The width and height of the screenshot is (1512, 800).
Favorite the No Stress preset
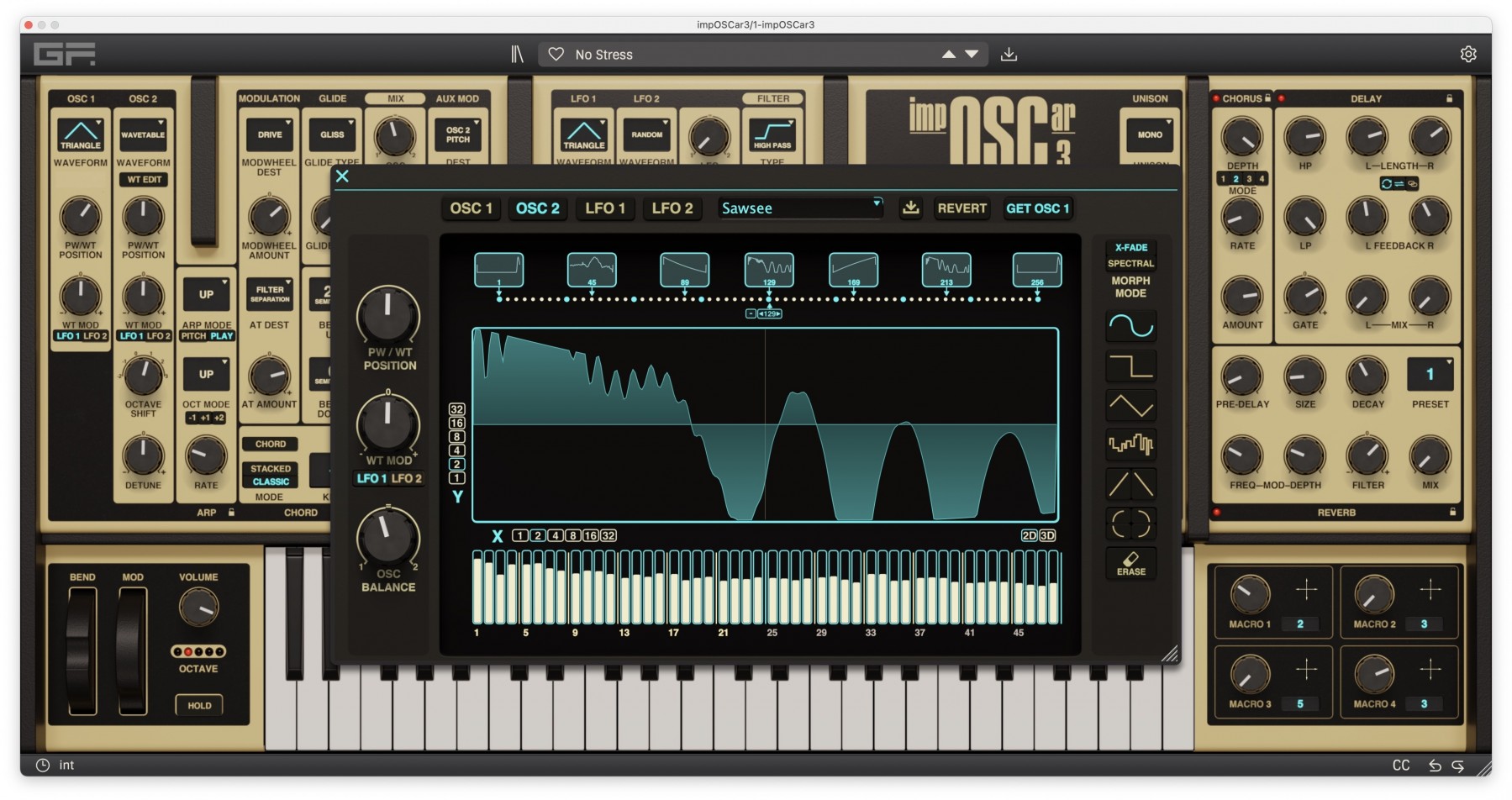pyautogui.click(x=556, y=55)
